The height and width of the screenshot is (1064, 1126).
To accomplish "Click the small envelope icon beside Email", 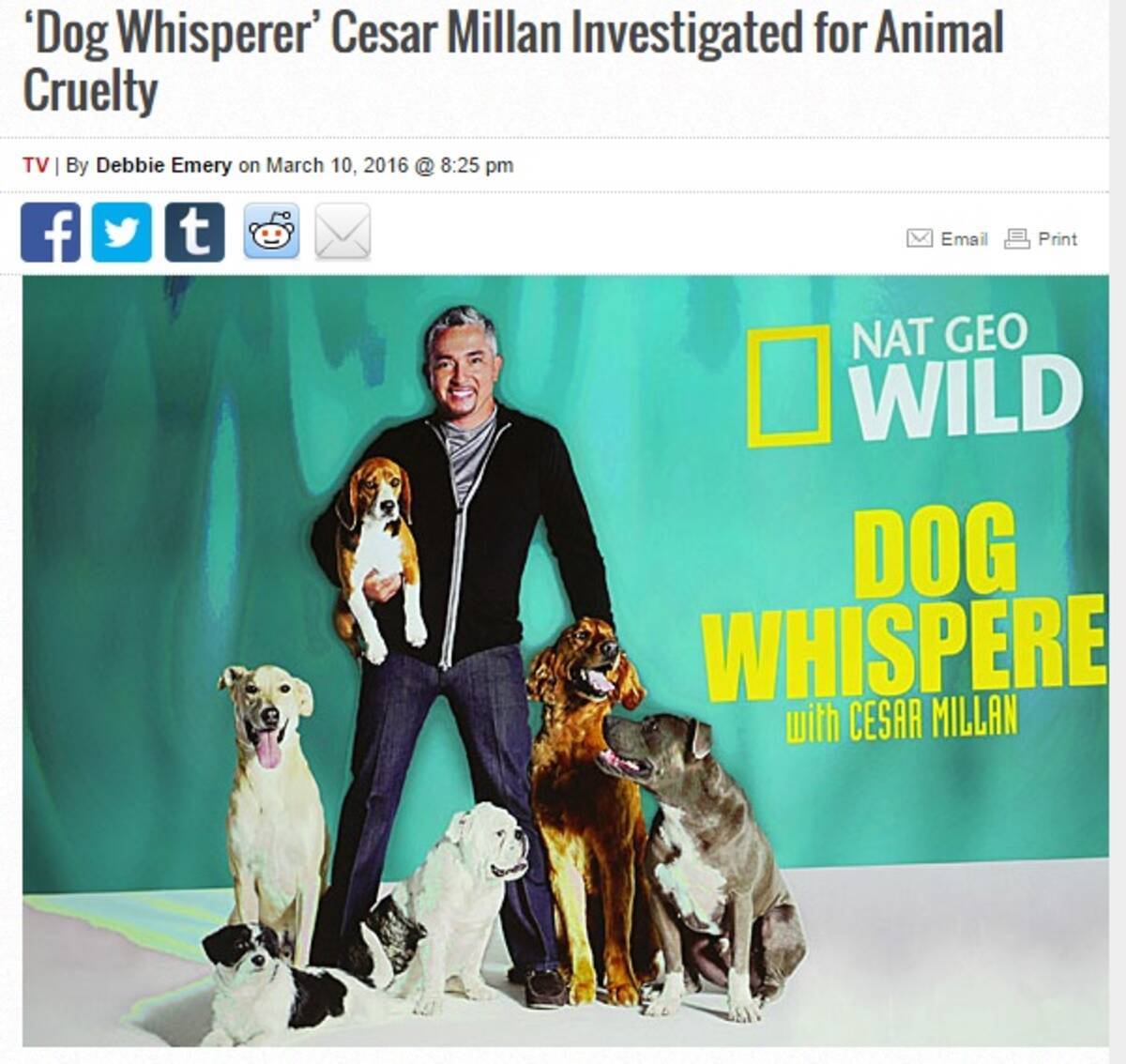I will pyautogui.click(x=920, y=239).
